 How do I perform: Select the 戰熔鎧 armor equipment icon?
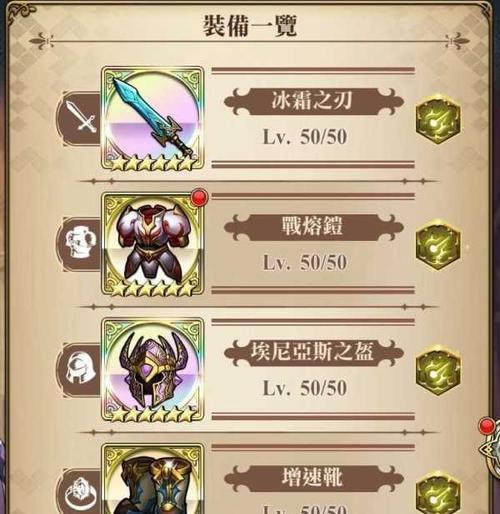153,244
